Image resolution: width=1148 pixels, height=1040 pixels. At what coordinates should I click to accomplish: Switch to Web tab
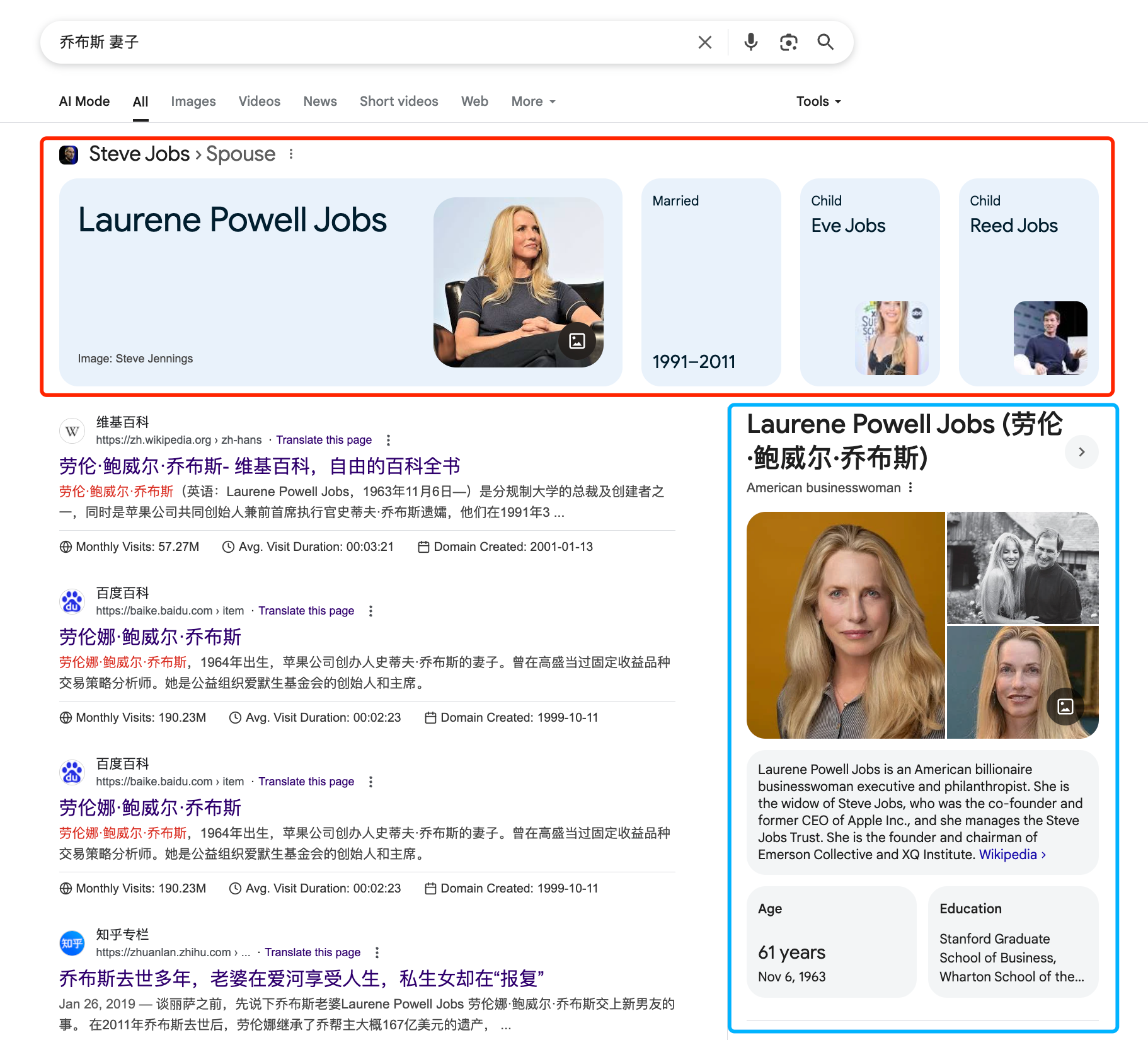tap(474, 101)
